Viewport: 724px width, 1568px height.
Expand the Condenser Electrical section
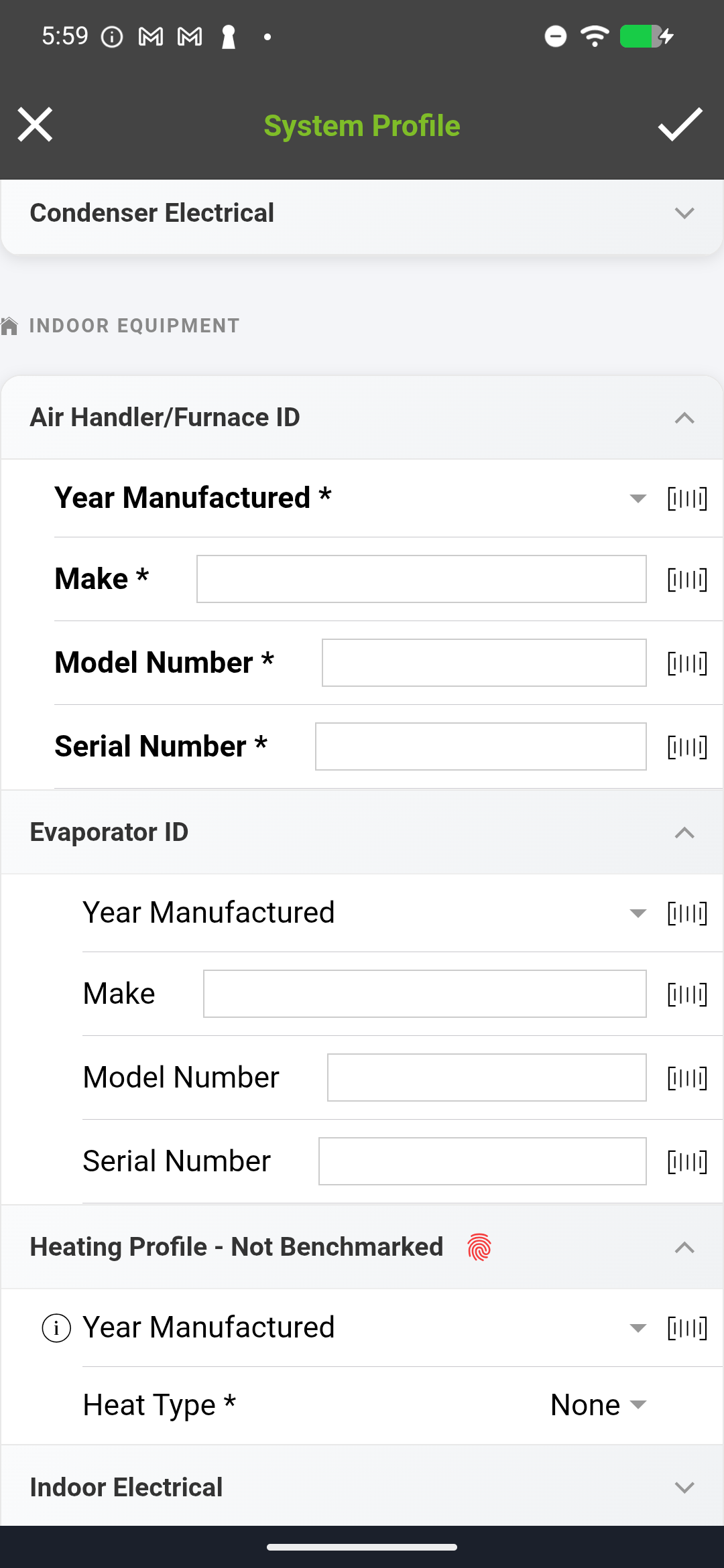684,214
